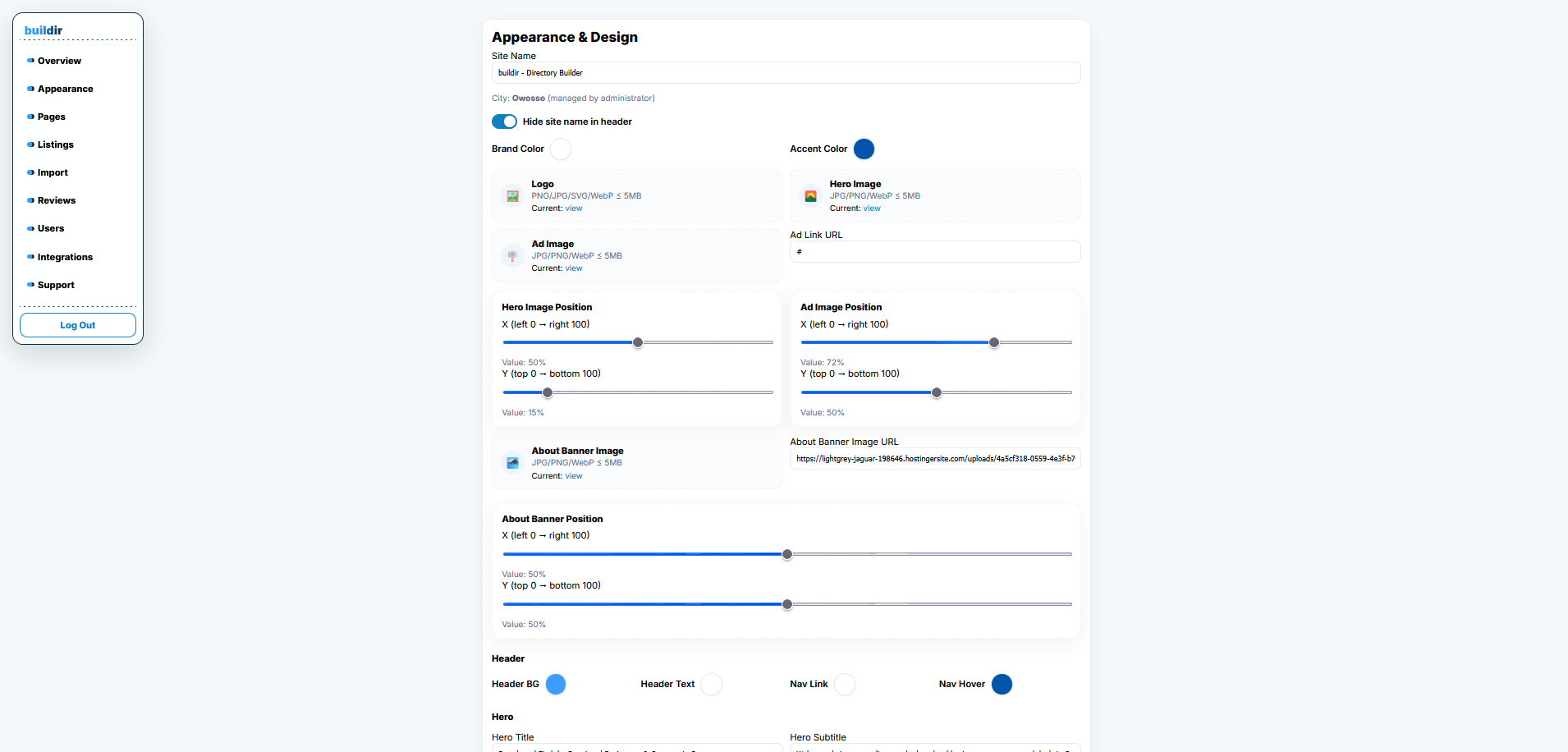Image resolution: width=1568 pixels, height=752 pixels.
Task: Adjust the Hero Image Position X slider
Action: coord(637,343)
